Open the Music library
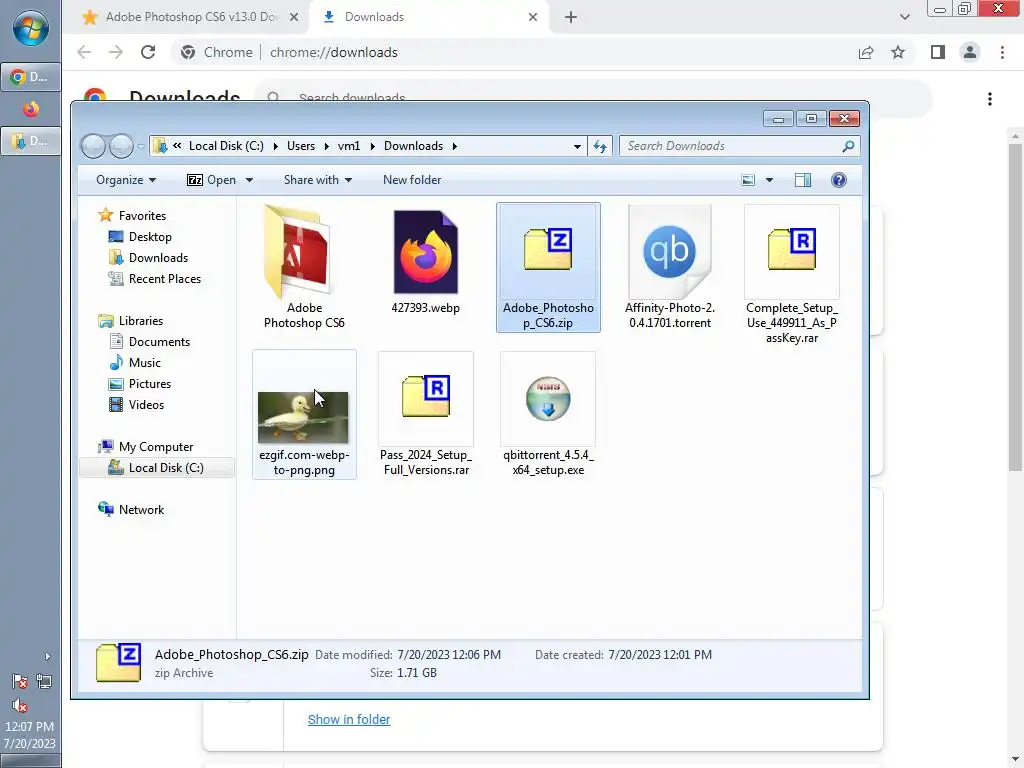 pyautogui.click(x=144, y=362)
